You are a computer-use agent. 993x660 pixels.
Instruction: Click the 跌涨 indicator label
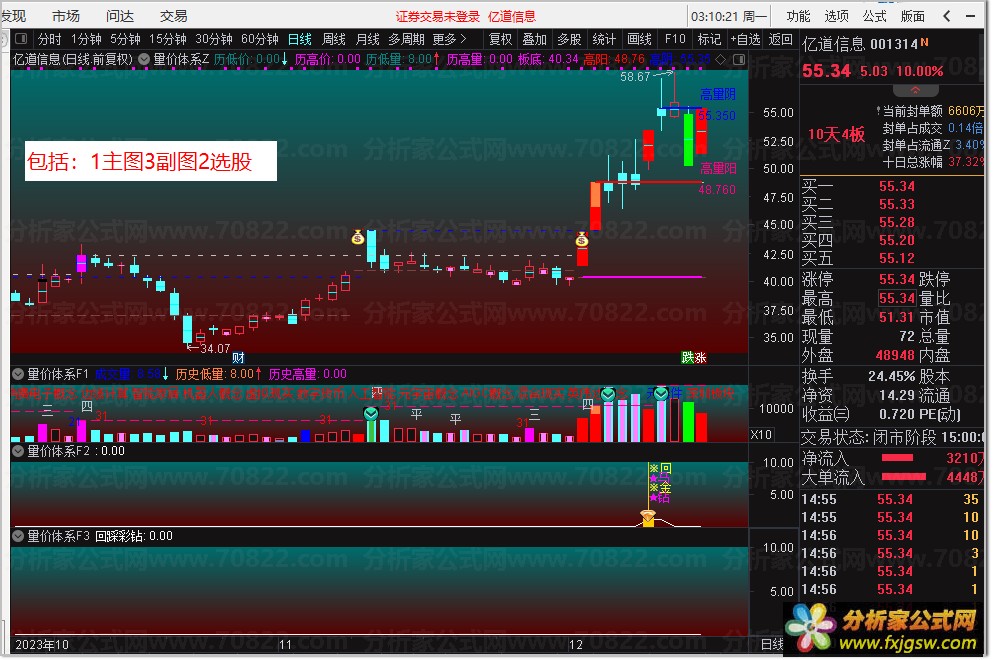click(x=693, y=357)
